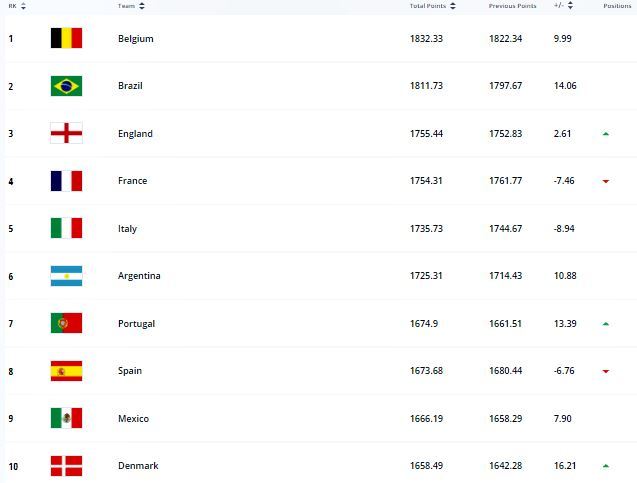The width and height of the screenshot is (637, 483).
Task: Click England's green up position arrow
Action: [x=606, y=134]
